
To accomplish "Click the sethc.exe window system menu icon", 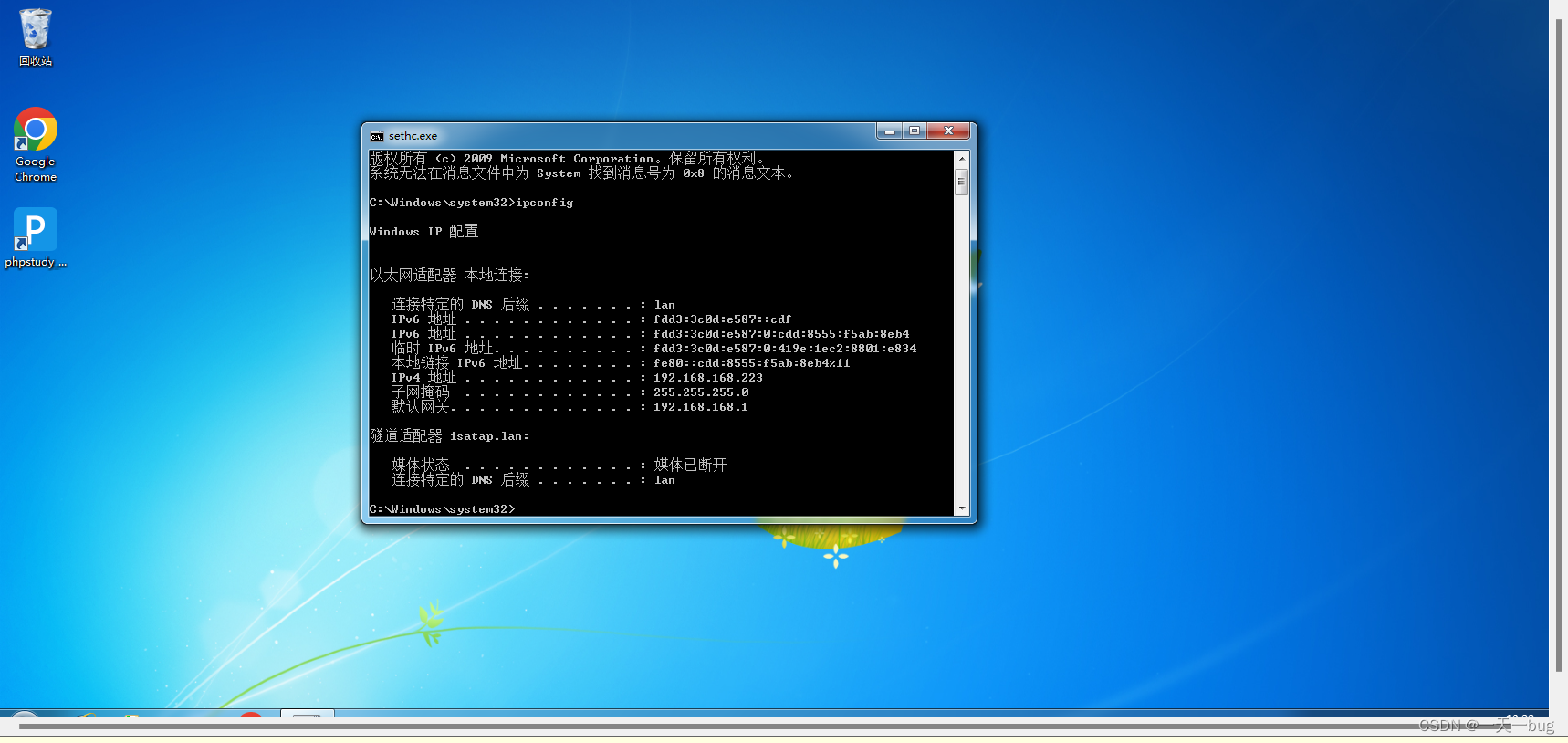I will 377,136.
